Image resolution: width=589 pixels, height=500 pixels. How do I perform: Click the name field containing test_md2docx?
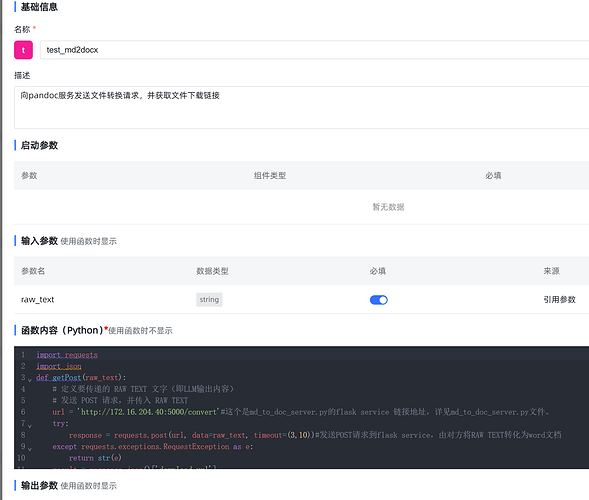click(x=314, y=50)
